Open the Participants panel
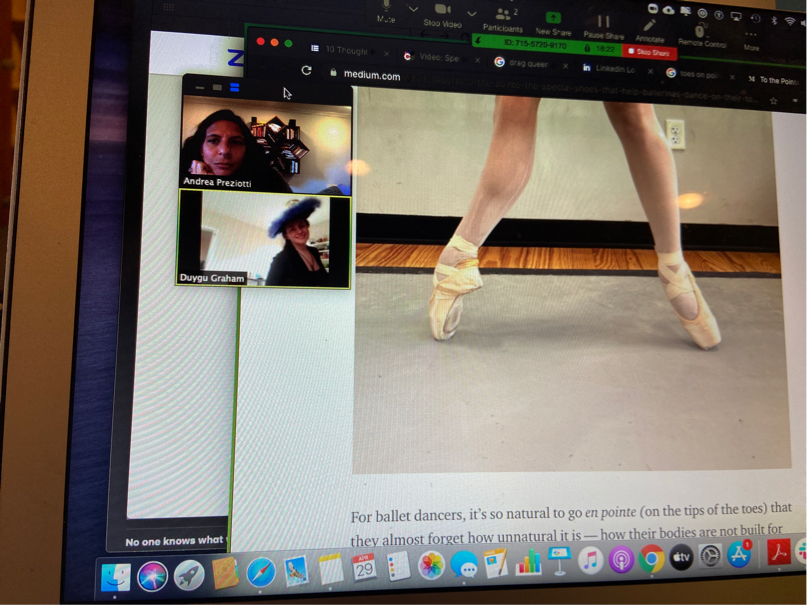 tap(503, 21)
